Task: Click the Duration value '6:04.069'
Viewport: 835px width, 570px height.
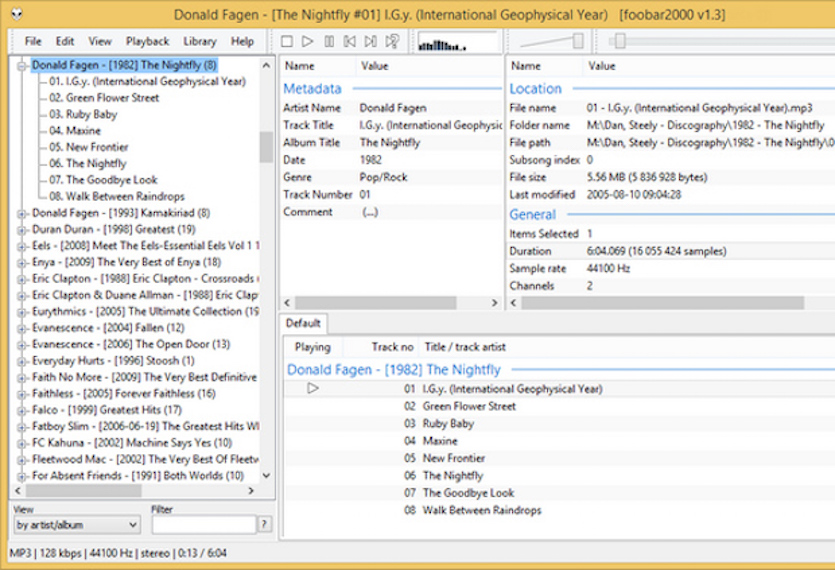Action: point(656,251)
